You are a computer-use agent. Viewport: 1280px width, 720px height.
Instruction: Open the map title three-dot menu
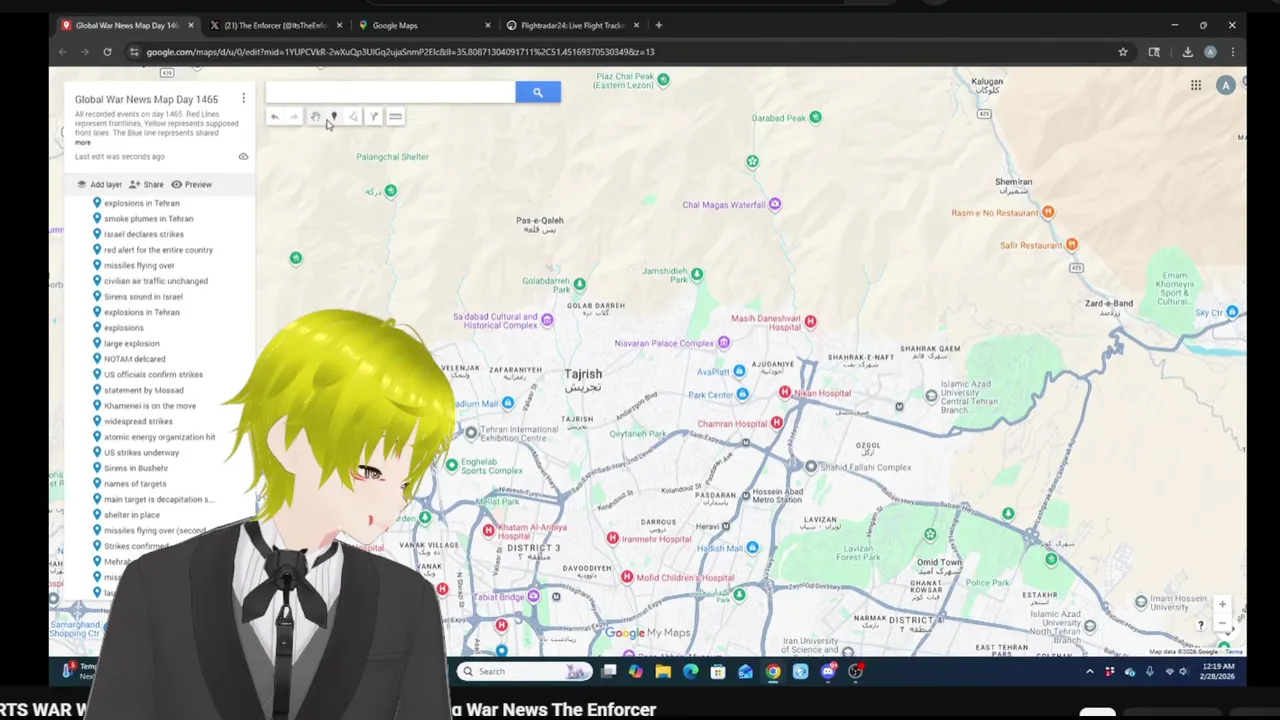pos(243,98)
